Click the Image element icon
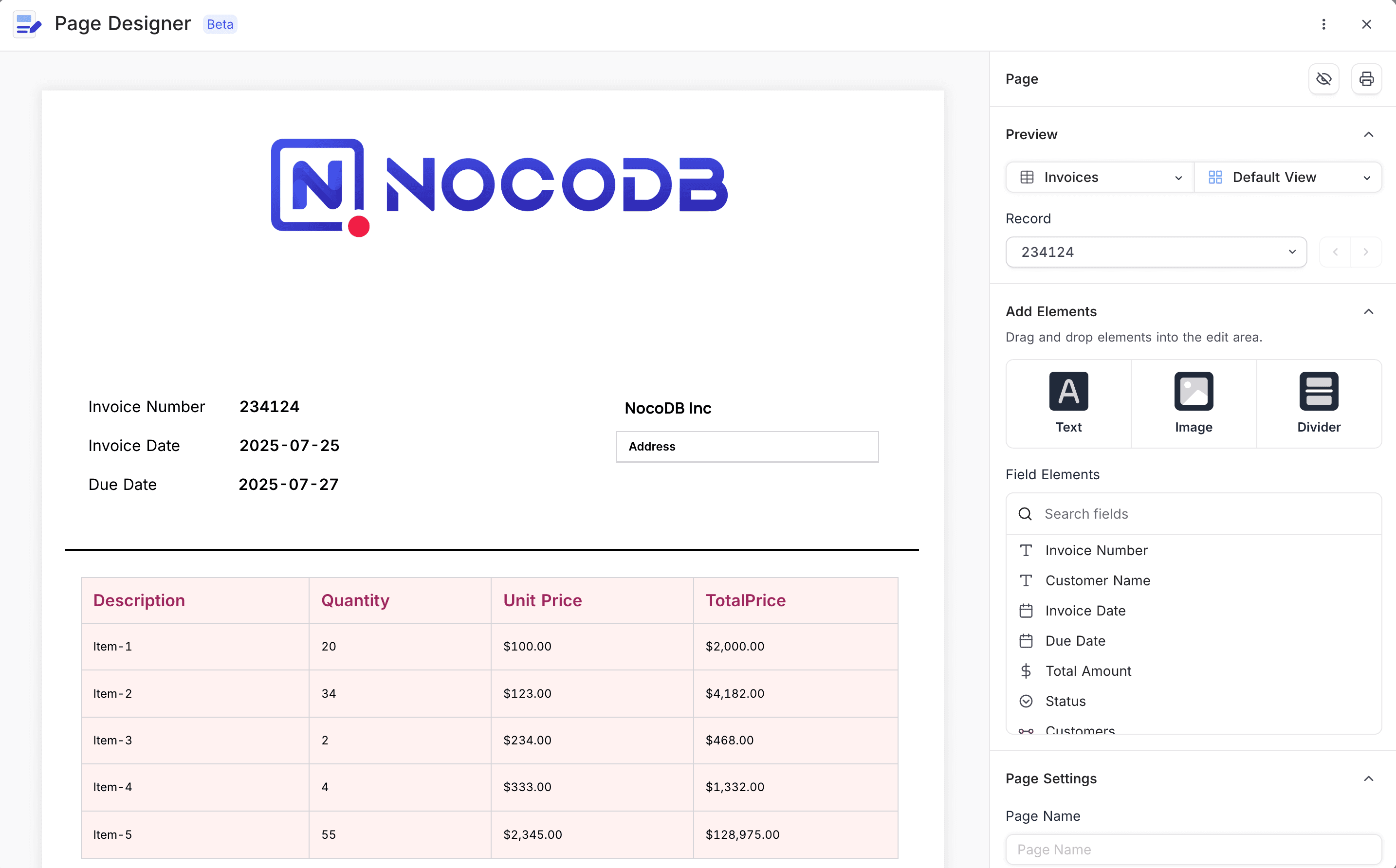The height and width of the screenshot is (868, 1396). [x=1194, y=391]
